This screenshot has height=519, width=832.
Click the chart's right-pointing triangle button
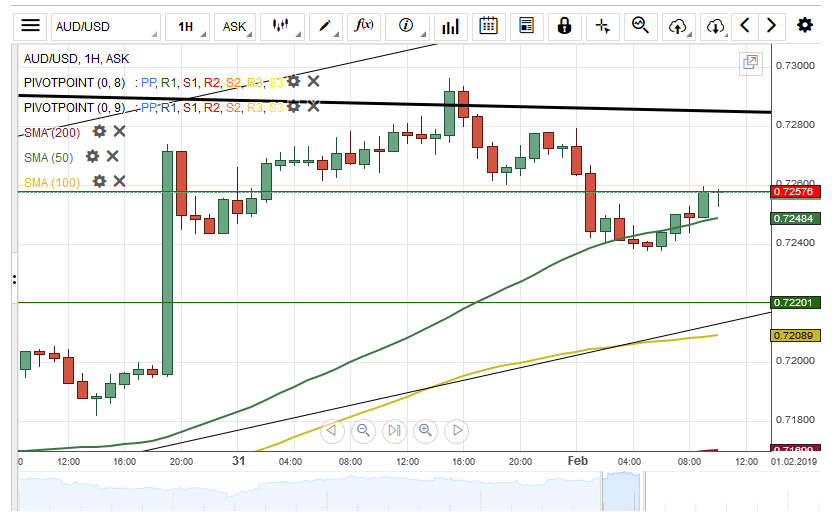coord(457,430)
